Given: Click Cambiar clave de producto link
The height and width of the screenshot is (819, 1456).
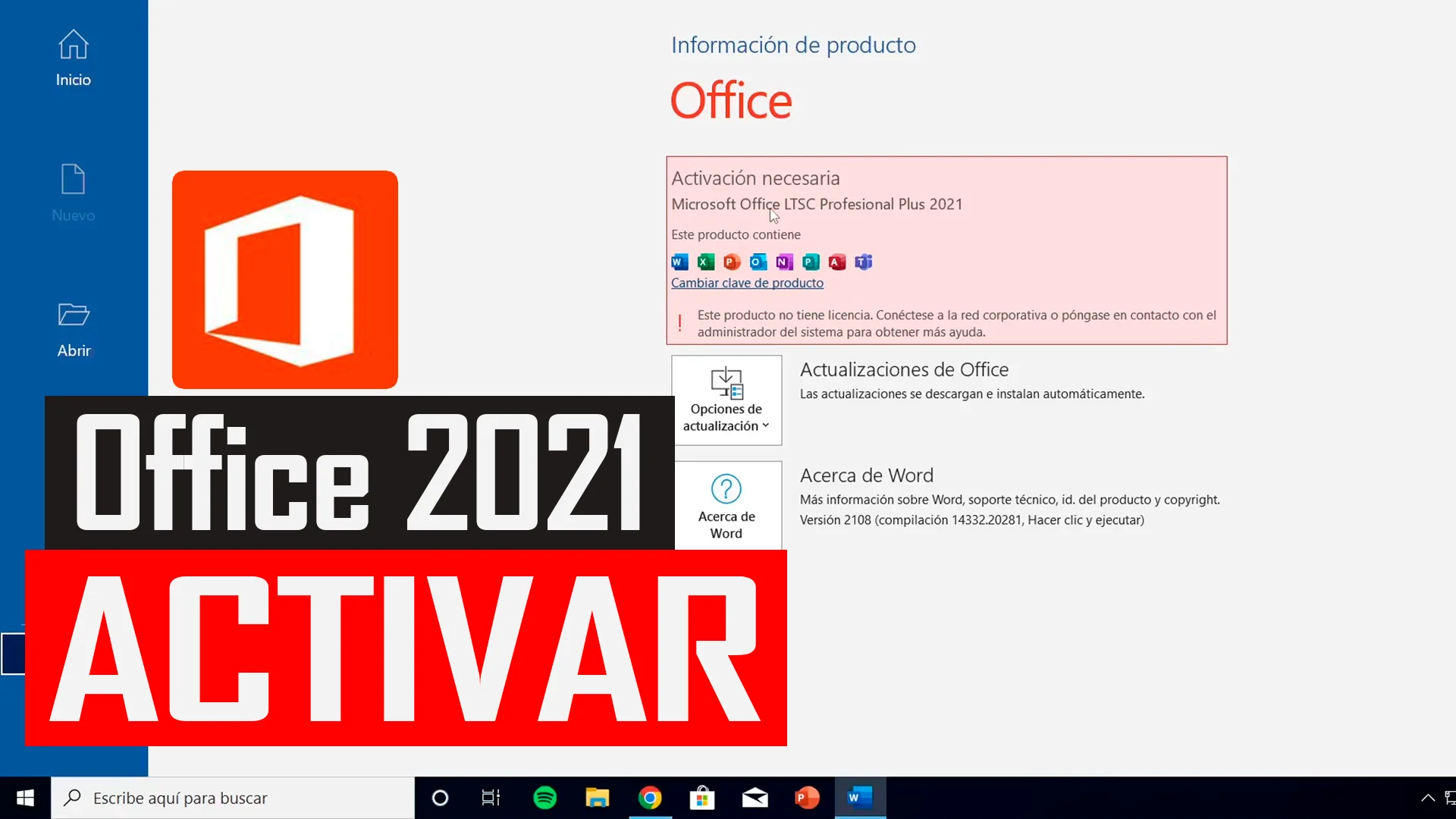Looking at the screenshot, I should tap(747, 282).
